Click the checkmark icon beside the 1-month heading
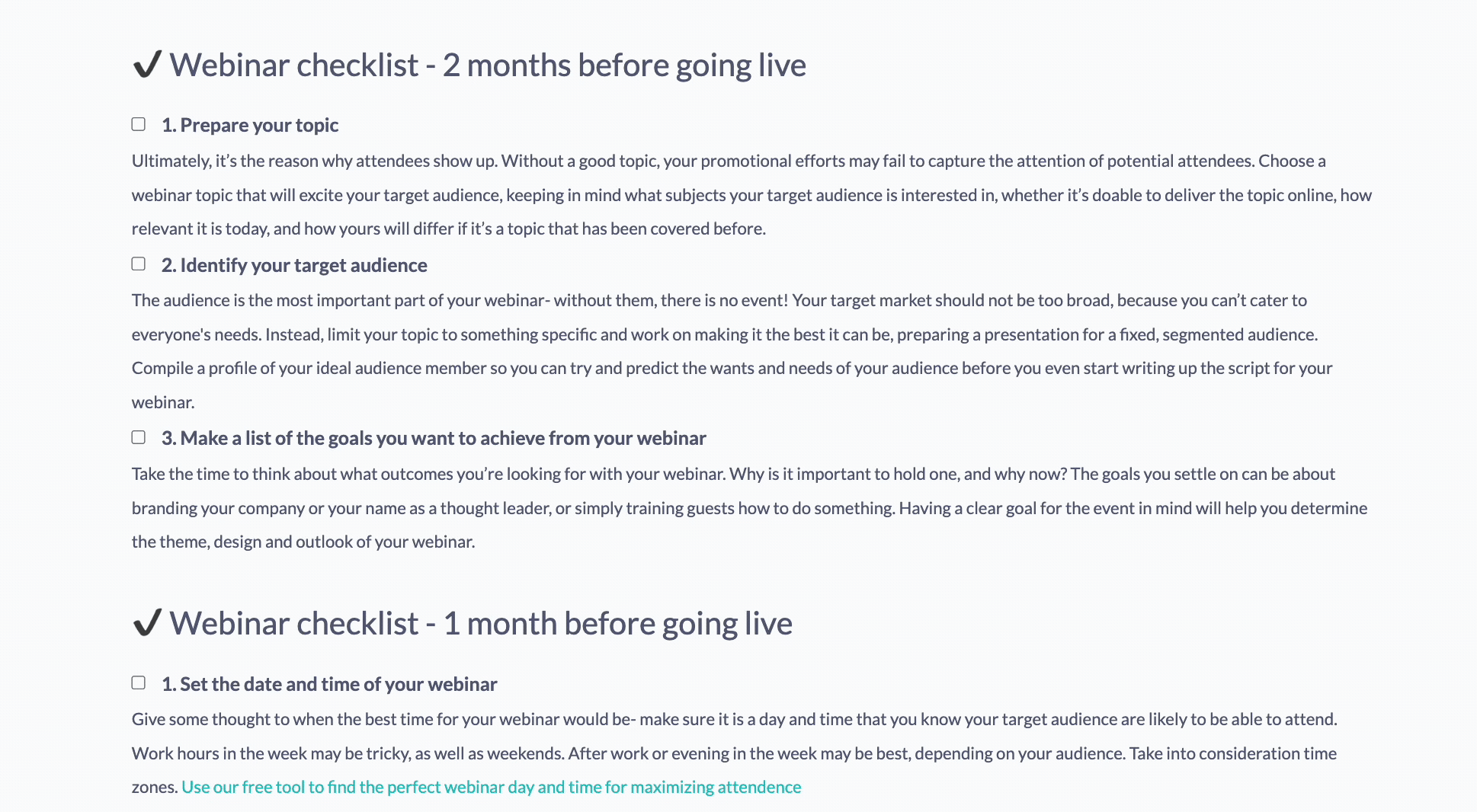This screenshot has height=812, width=1477. tap(148, 623)
